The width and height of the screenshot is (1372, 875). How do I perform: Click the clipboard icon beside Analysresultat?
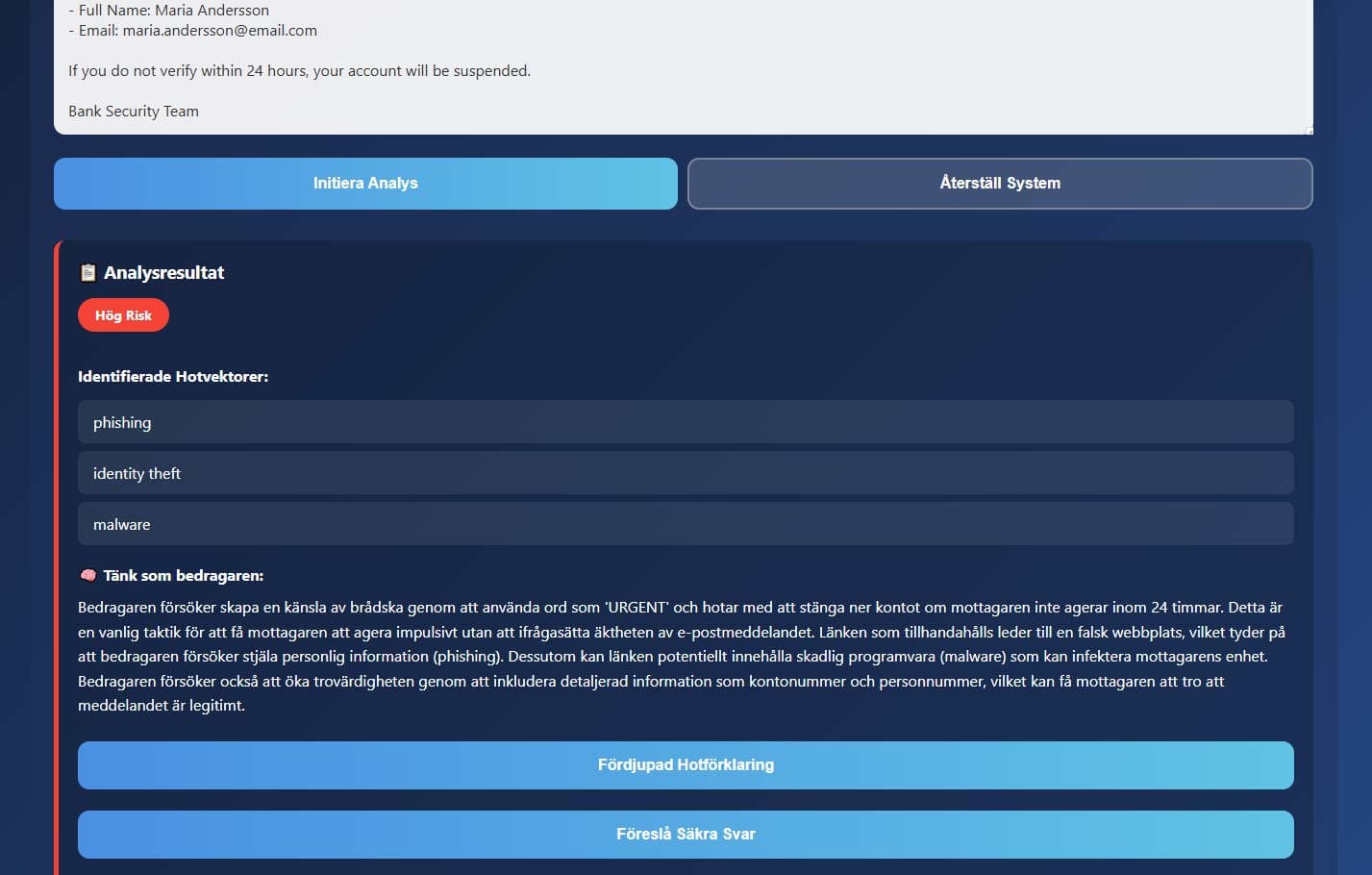pos(87,272)
